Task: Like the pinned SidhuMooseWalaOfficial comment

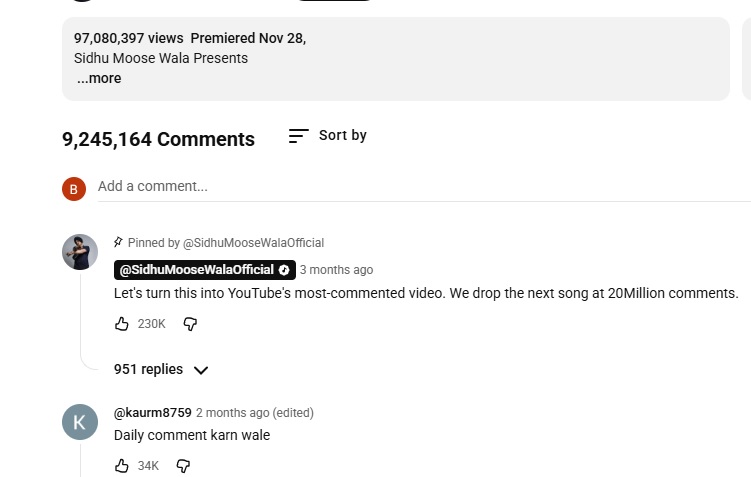Action: coord(122,324)
